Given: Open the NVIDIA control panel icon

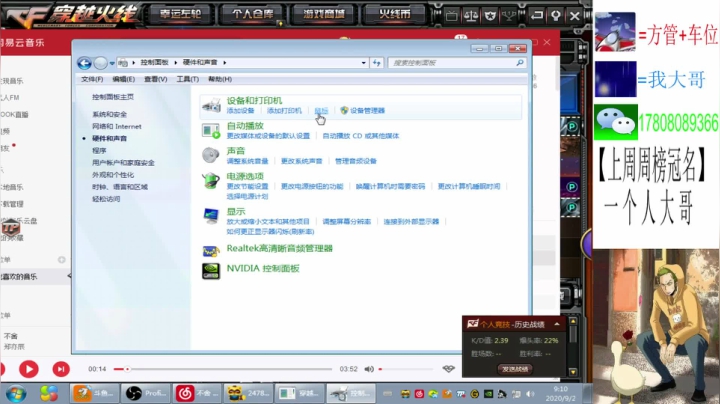Looking at the screenshot, I should coord(211,271).
